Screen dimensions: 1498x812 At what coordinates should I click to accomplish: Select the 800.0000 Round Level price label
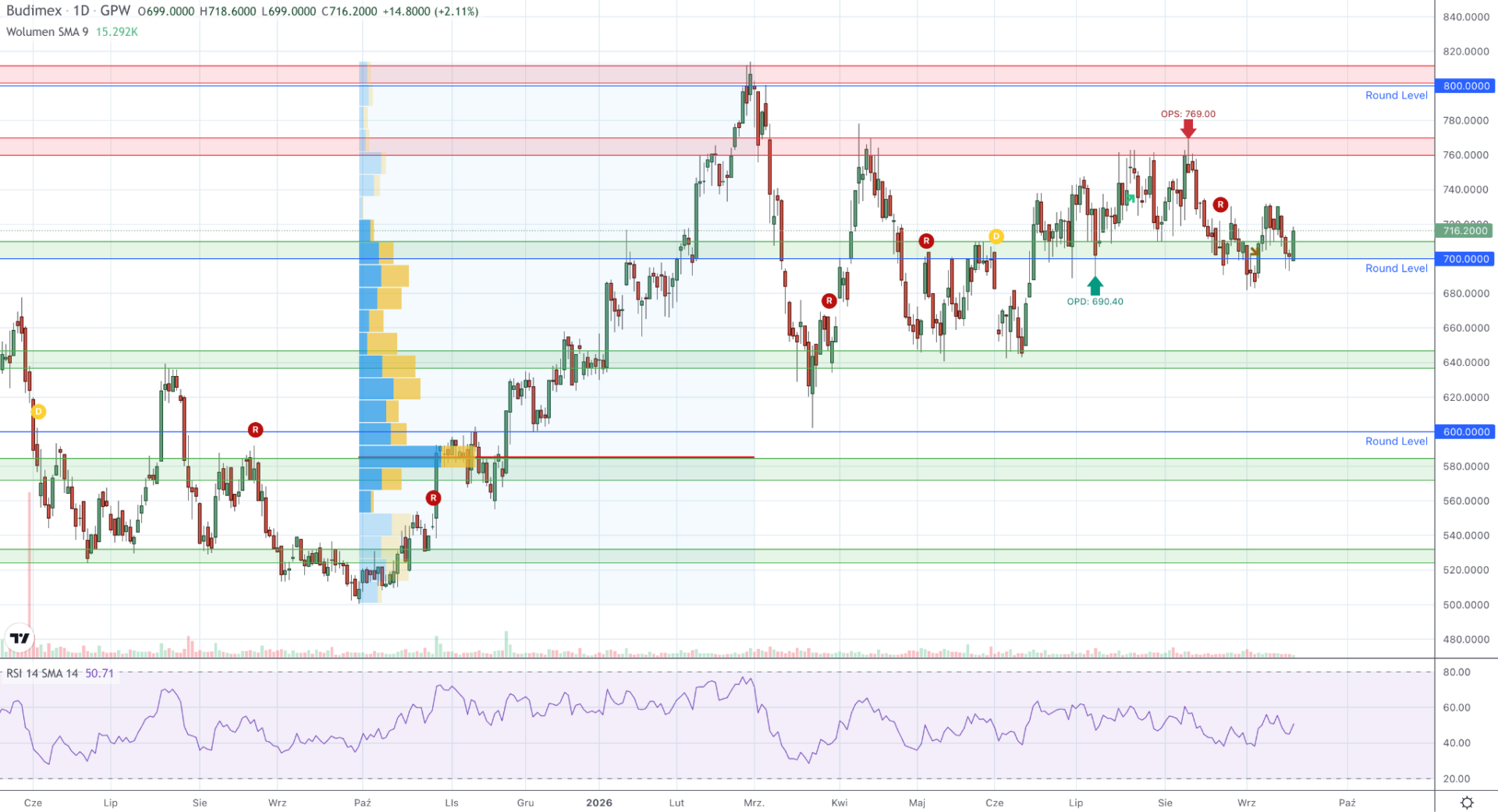point(1465,86)
